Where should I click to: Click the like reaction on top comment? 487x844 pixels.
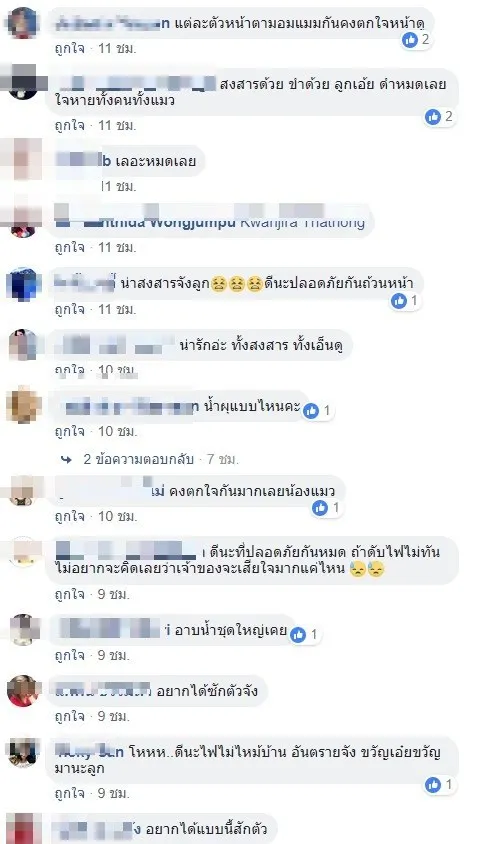click(x=410, y=39)
